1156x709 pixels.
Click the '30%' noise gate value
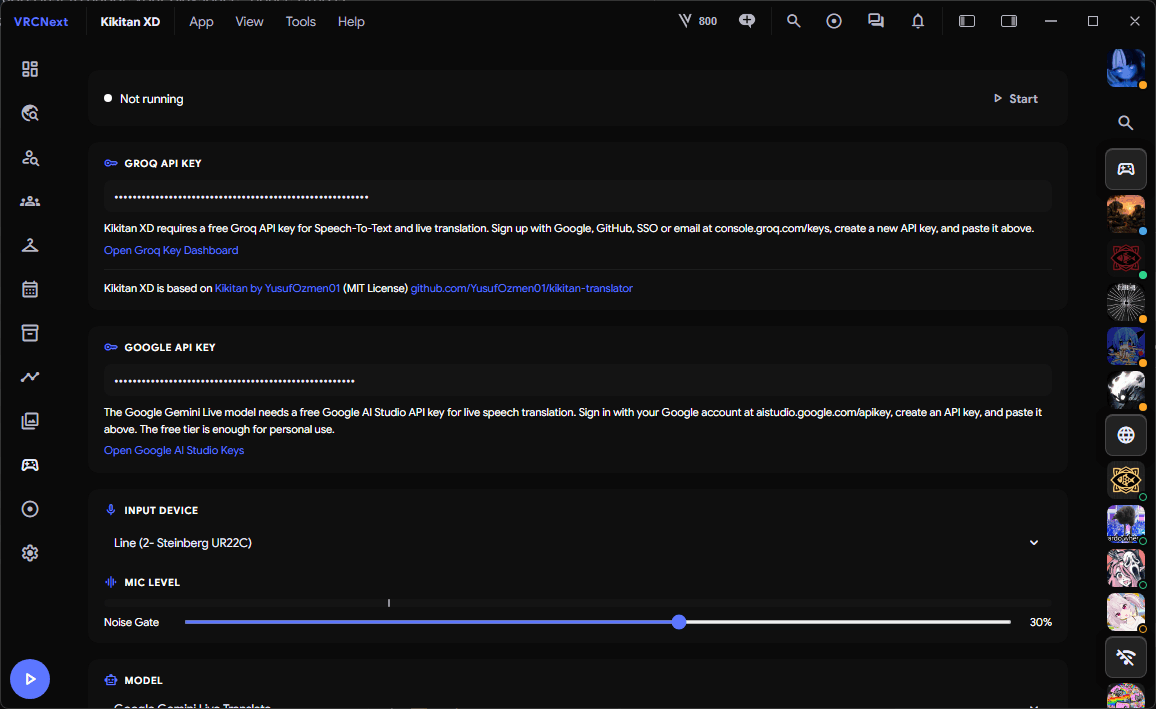[1040, 622]
